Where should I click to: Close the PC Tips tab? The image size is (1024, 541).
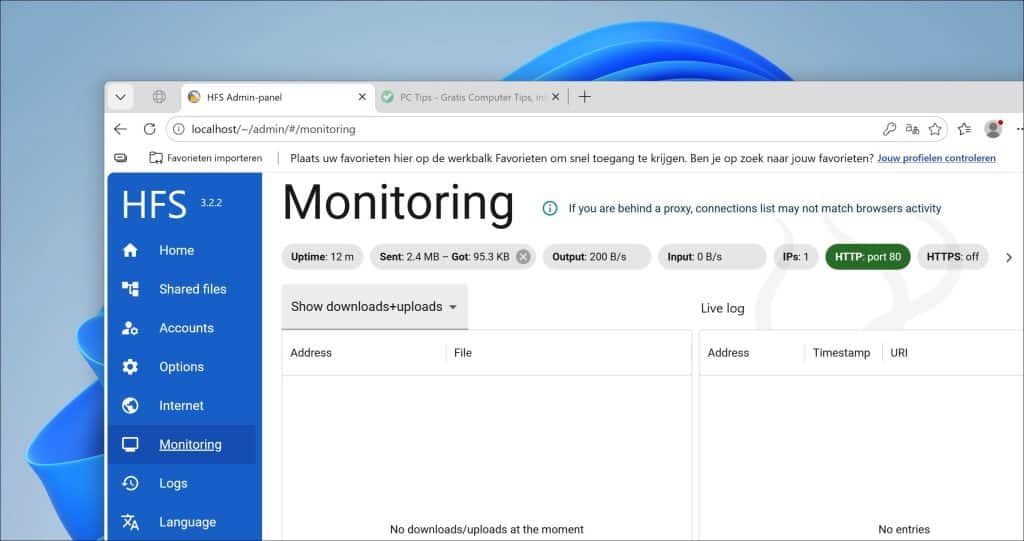pyautogui.click(x=555, y=97)
